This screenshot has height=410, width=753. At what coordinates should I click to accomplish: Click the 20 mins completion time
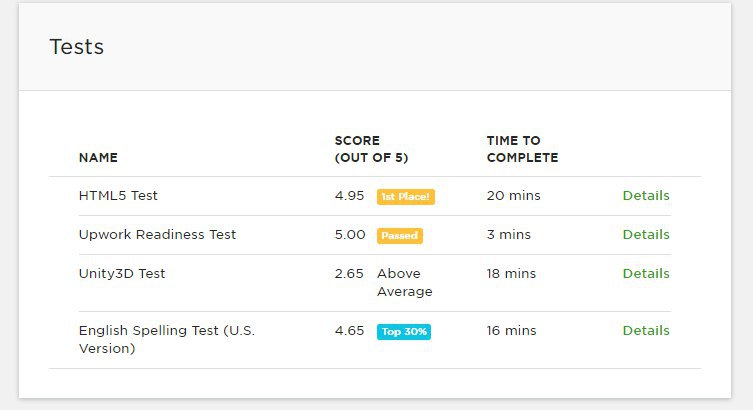coord(513,196)
